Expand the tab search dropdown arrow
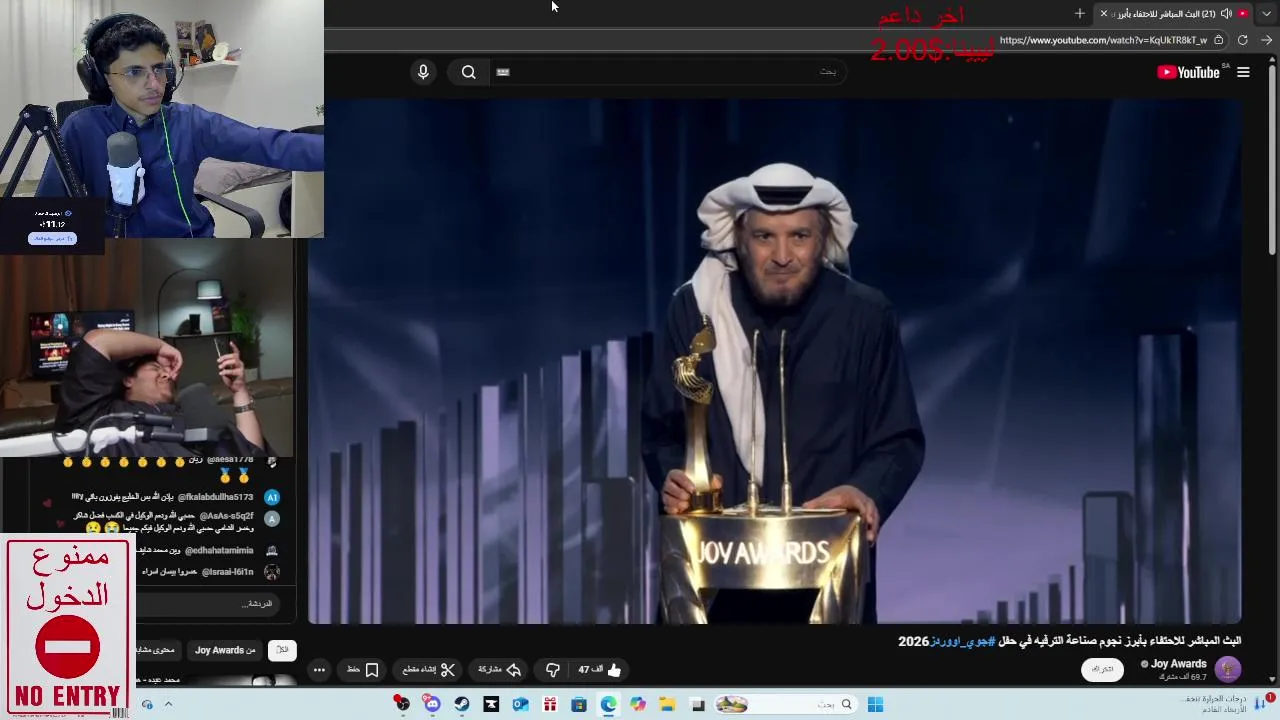This screenshot has height=720, width=1280. pos(1266,13)
